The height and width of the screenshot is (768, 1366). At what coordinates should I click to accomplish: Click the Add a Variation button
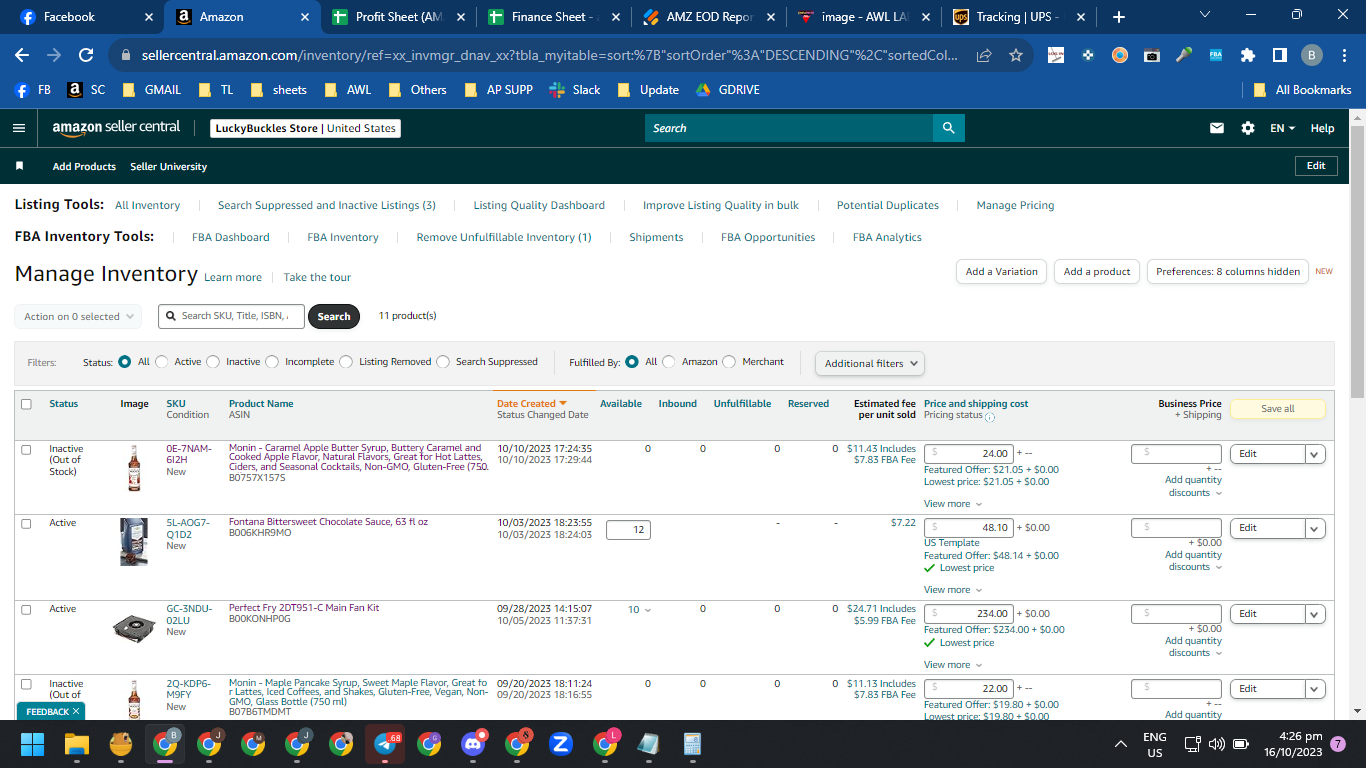1002,271
